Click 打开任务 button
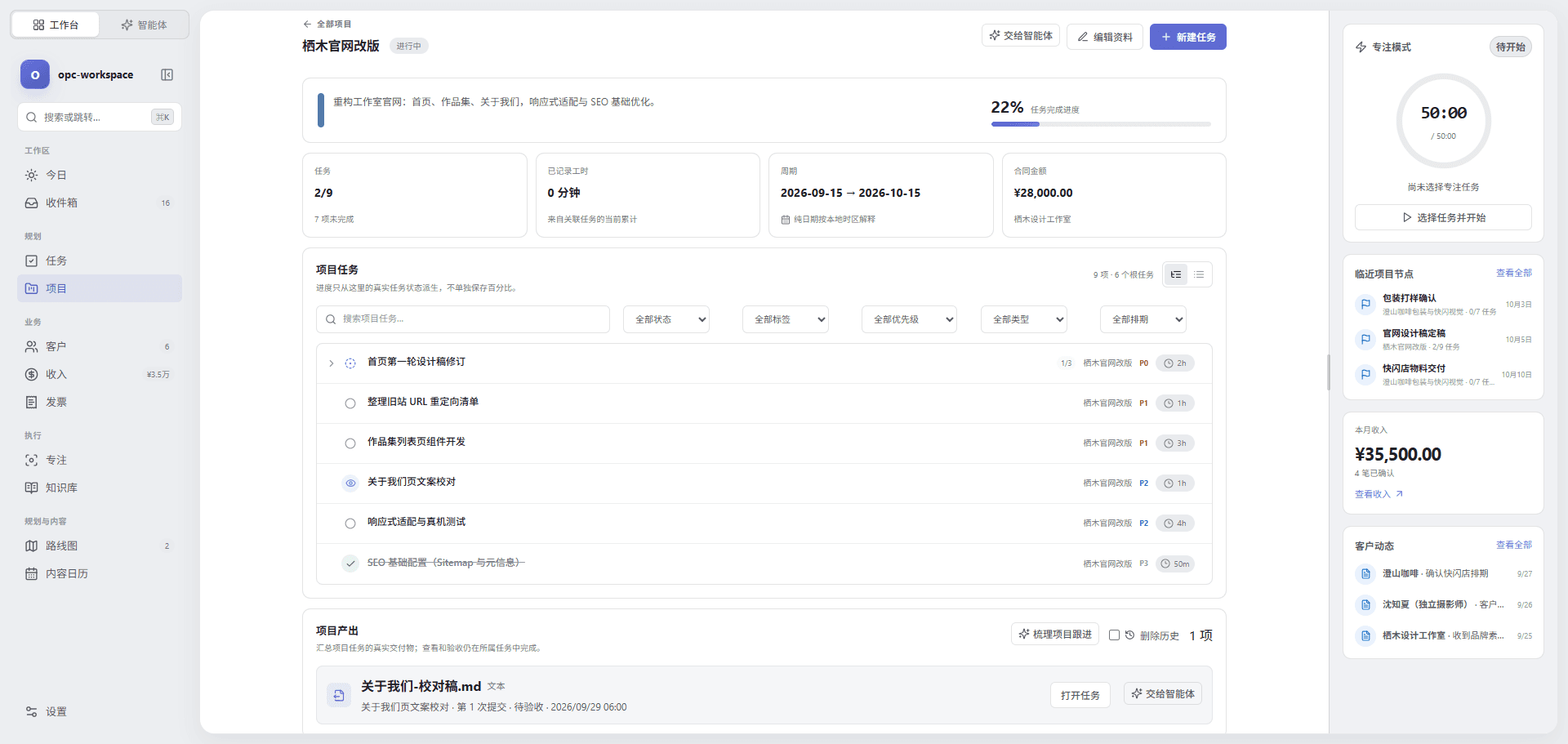This screenshot has width=1568, height=744. click(1080, 695)
